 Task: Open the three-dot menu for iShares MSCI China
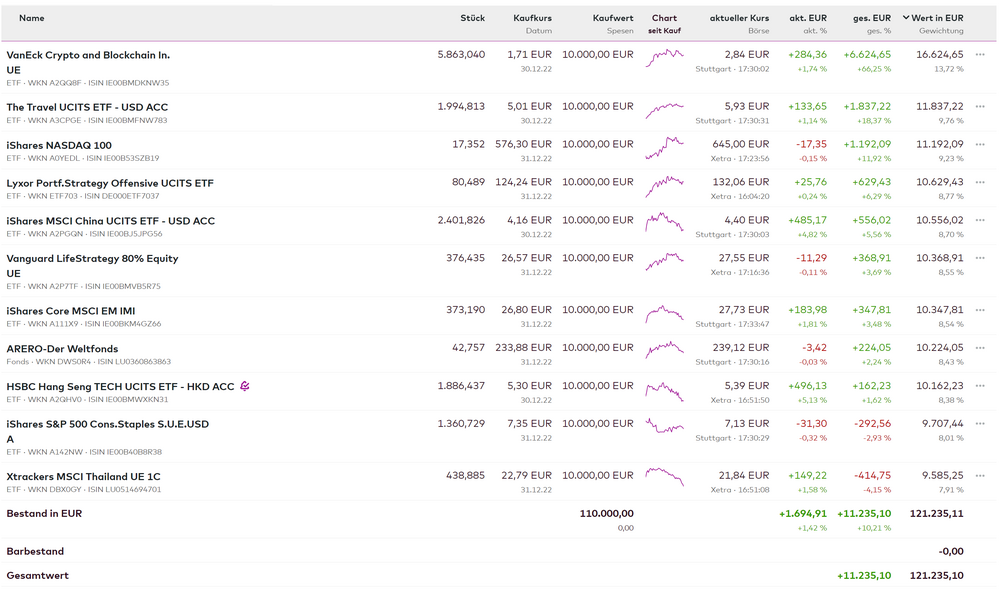(x=980, y=221)
